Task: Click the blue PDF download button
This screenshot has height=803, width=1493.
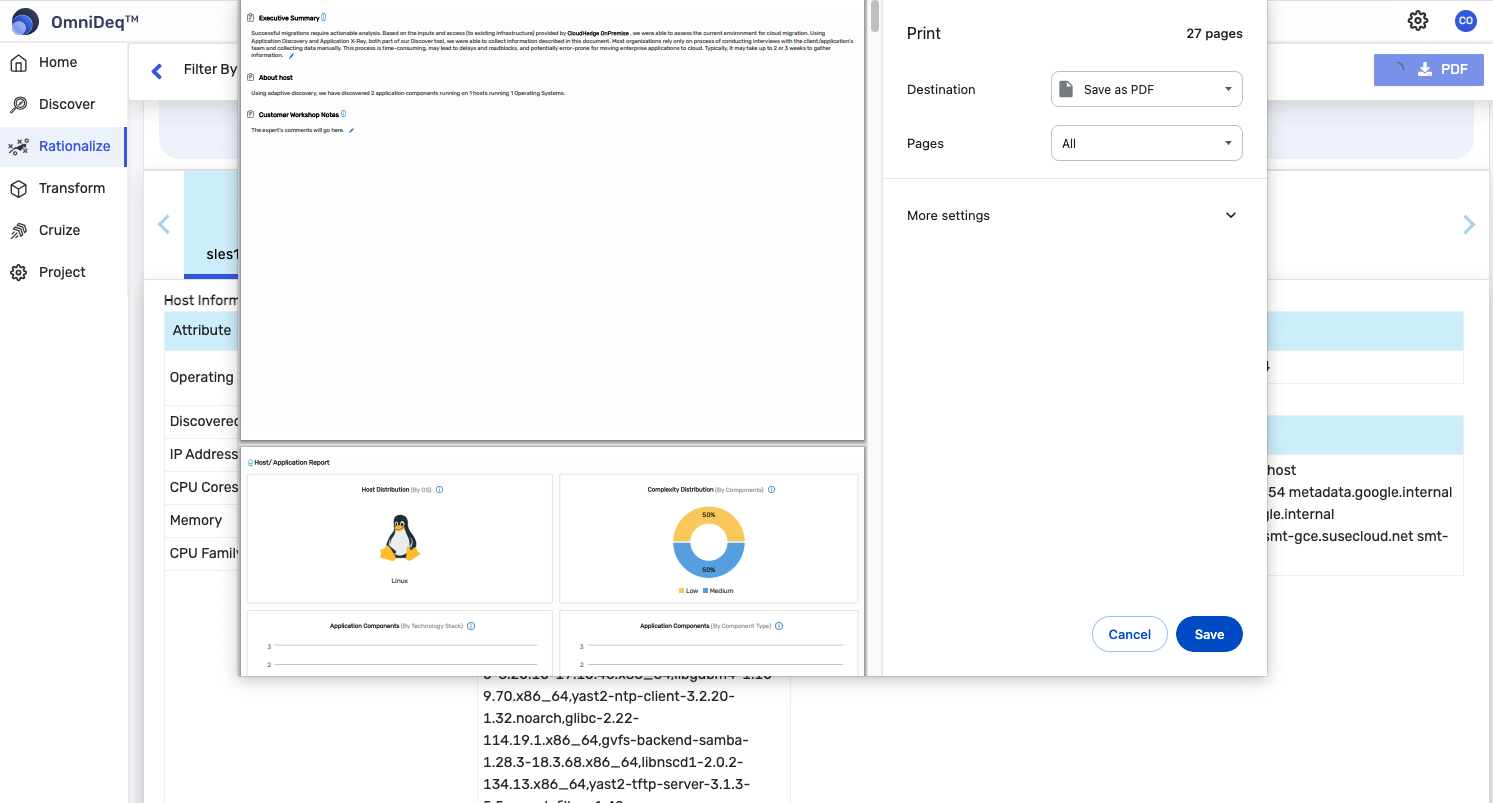Action: (x=1429, y=69)
